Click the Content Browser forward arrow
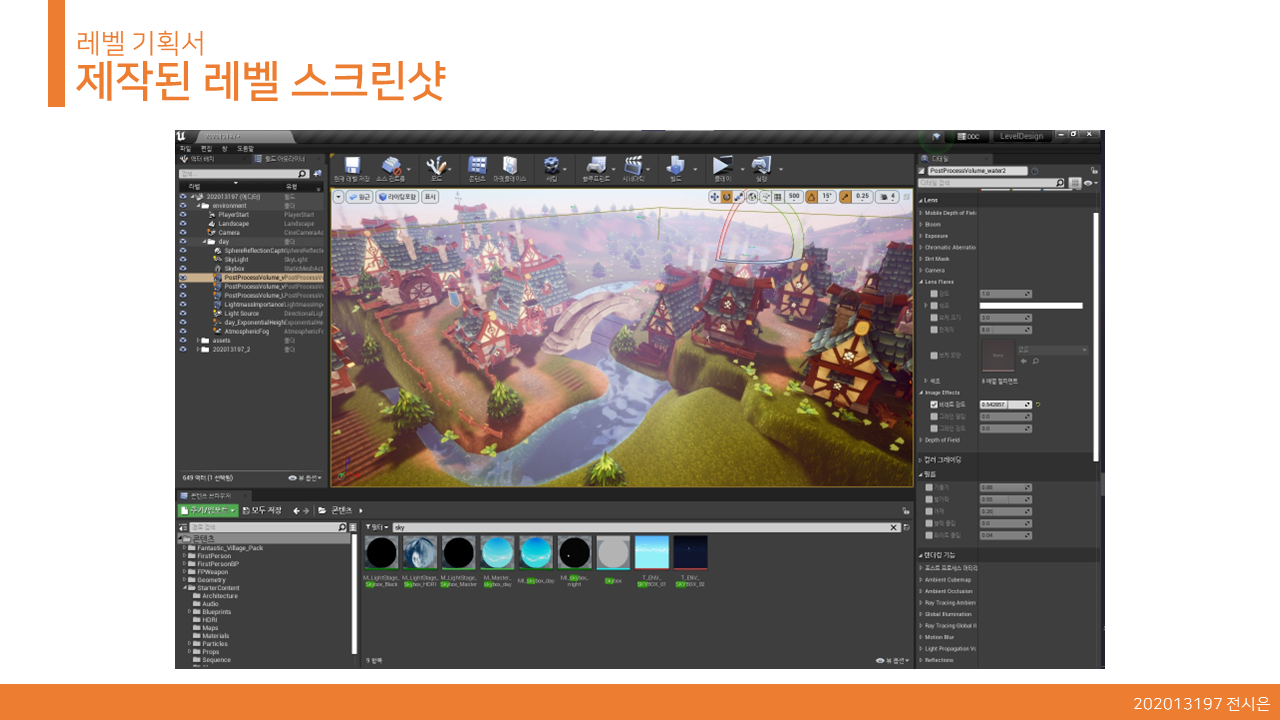The height and width of the screenshot is (720, 1280). [307, 511]
